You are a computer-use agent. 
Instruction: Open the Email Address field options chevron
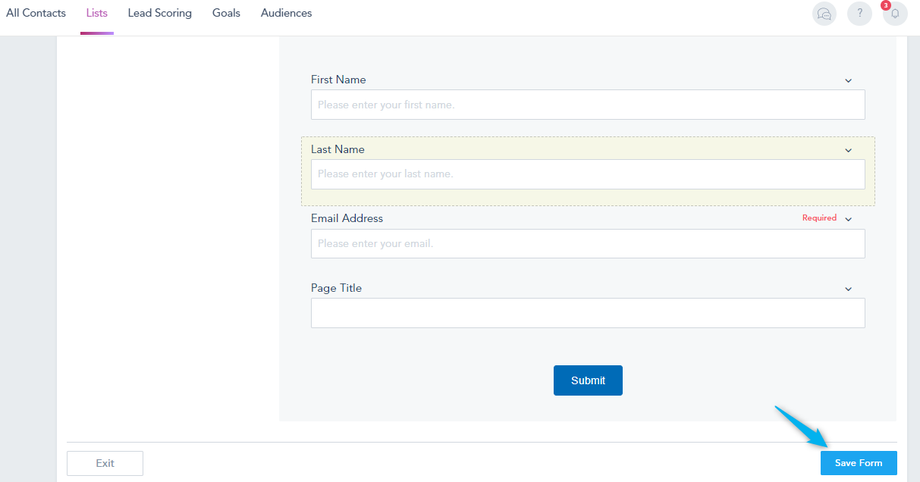click(848, 219)
